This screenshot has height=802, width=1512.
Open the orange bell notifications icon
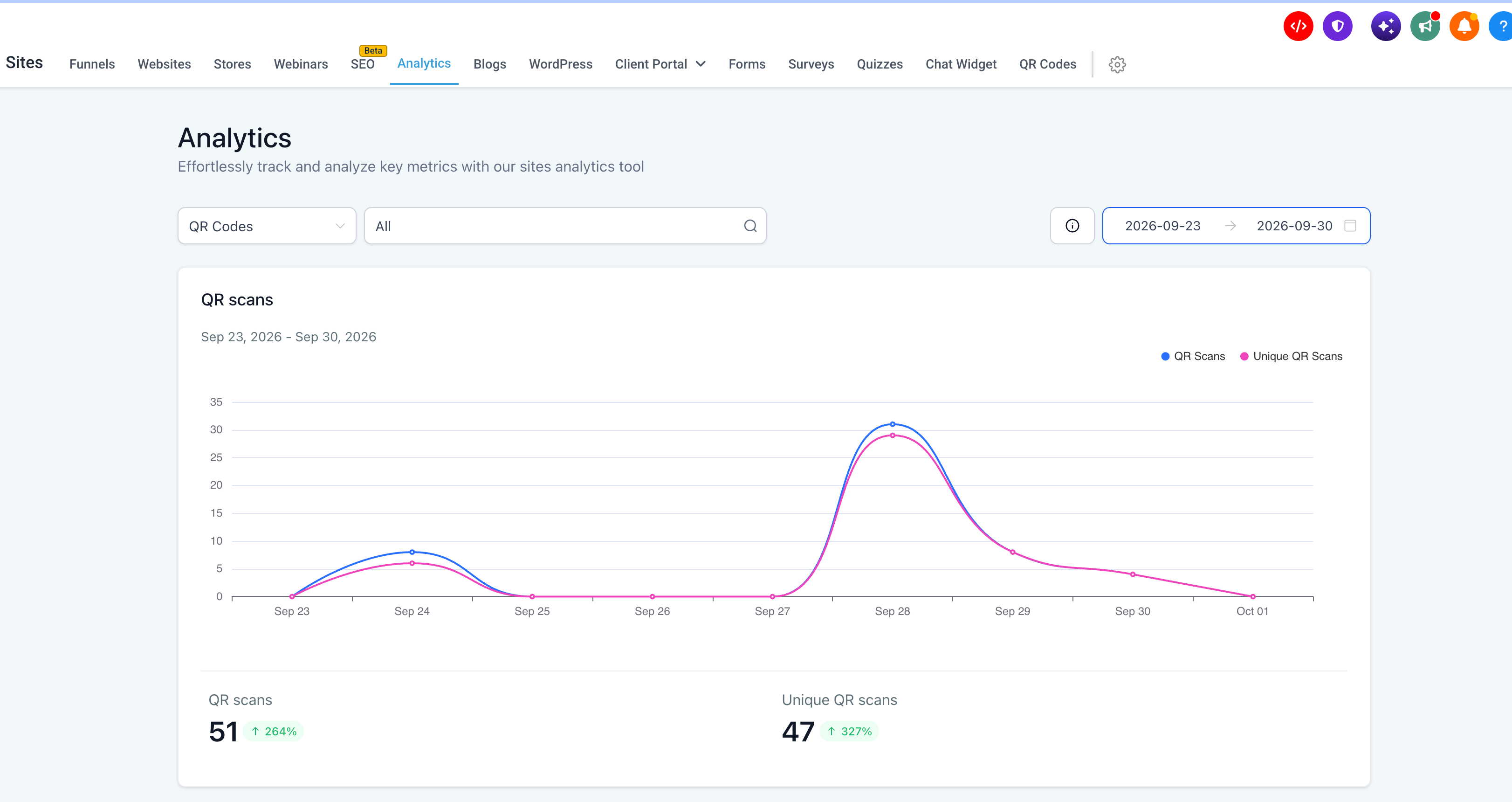point(1464,27)
